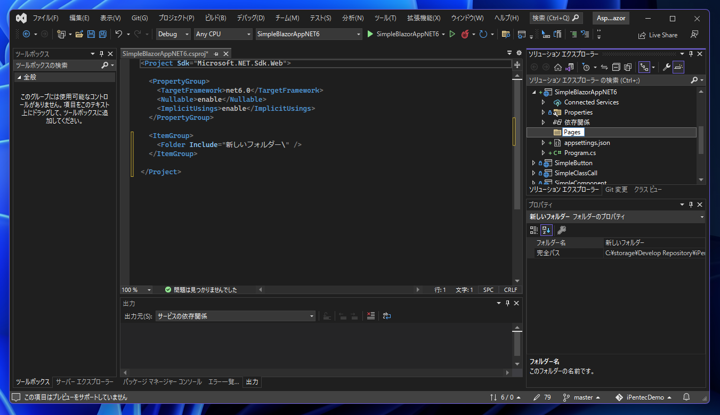Screen dimensions: 720x415
Task: Click the Visual Studio logo icon
Action: (21, 18)
